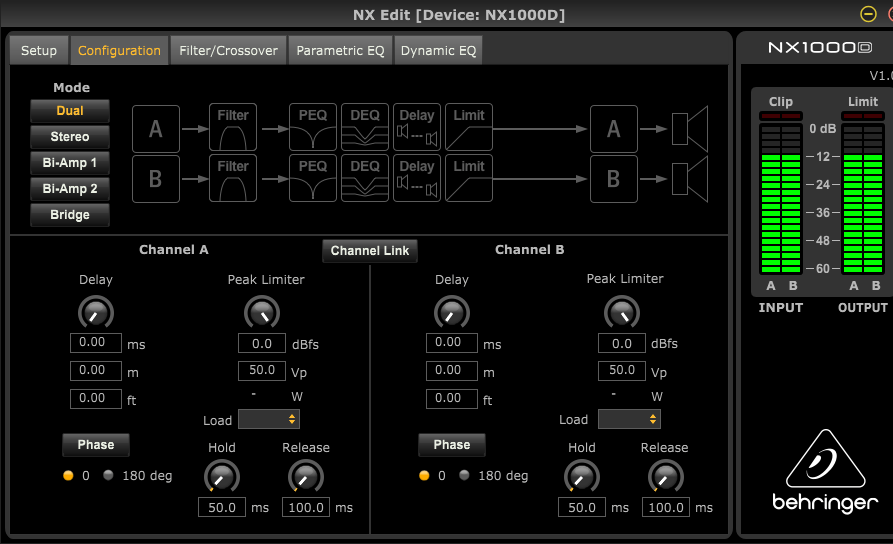Screen dimensions: 893x544
Task: Set Channel B phase to 180 degrees
Action: [x=464, y=475]
